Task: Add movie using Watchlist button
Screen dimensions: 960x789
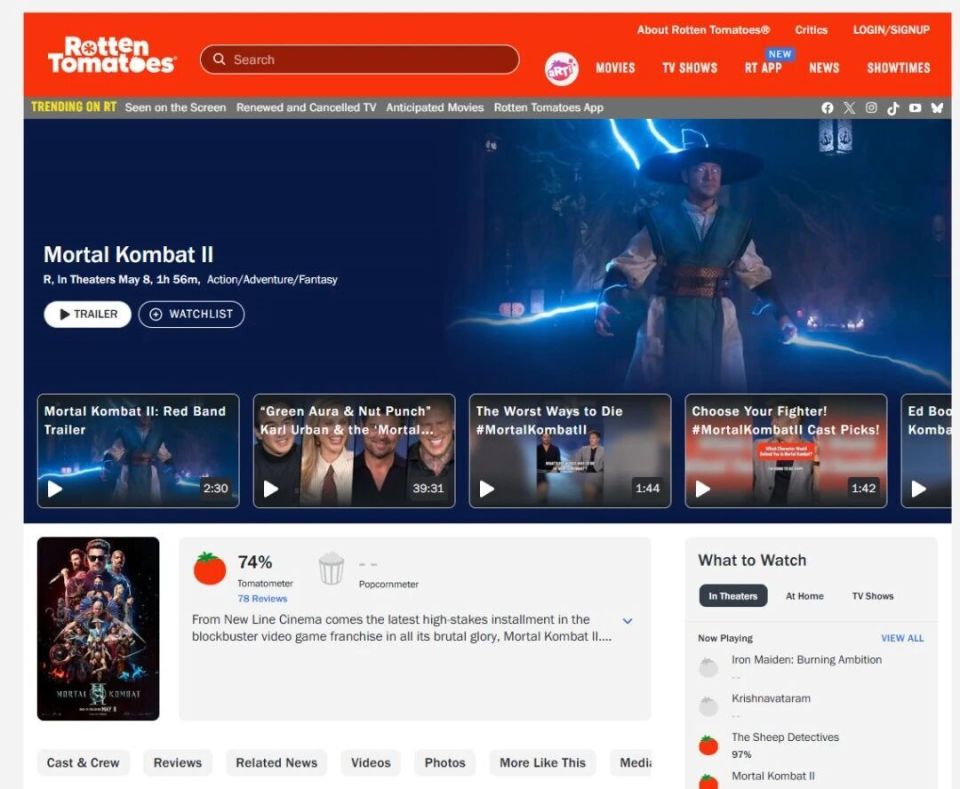Action: 191,314
